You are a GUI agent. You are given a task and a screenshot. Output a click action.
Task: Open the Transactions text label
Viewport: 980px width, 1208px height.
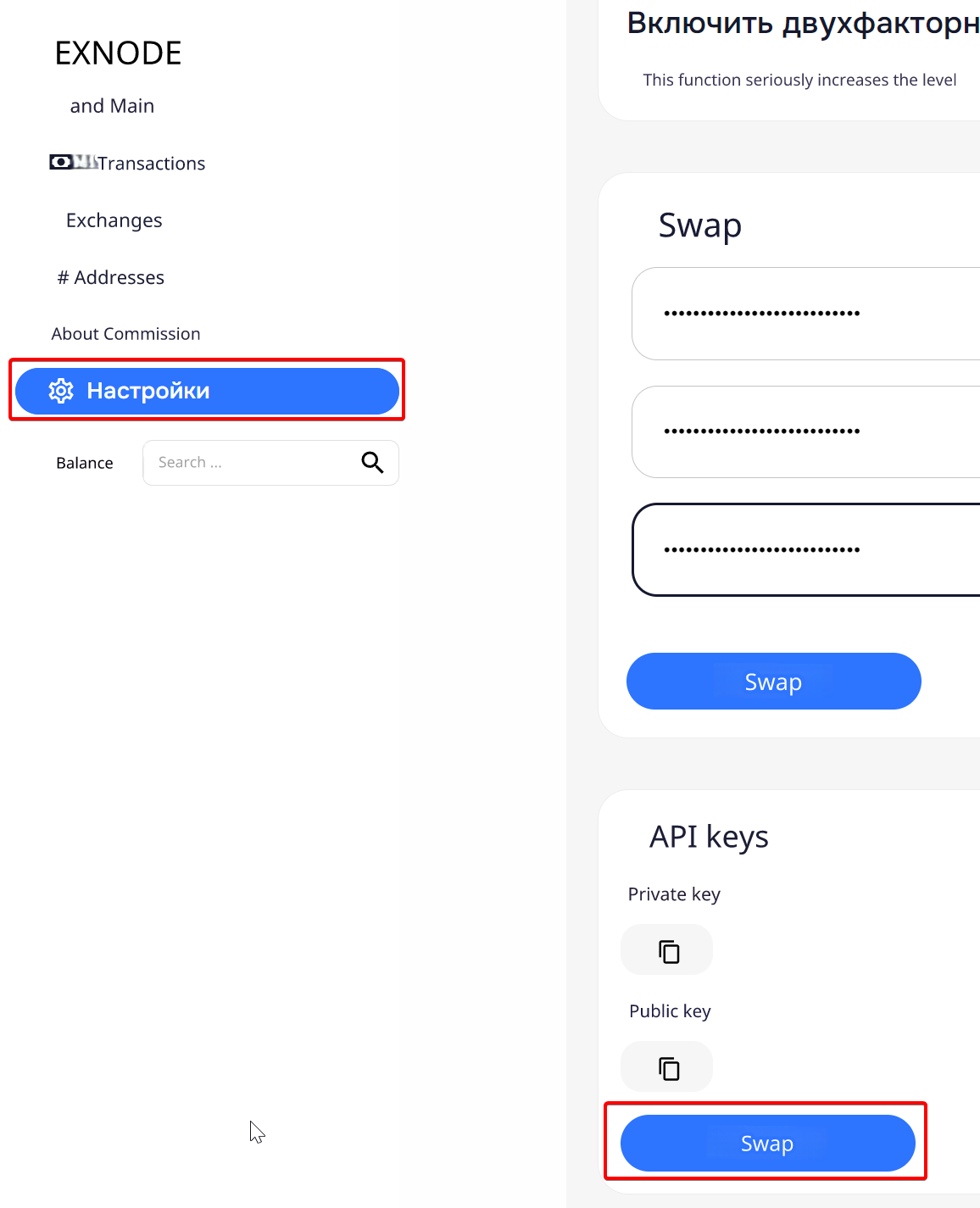(152, 164)
